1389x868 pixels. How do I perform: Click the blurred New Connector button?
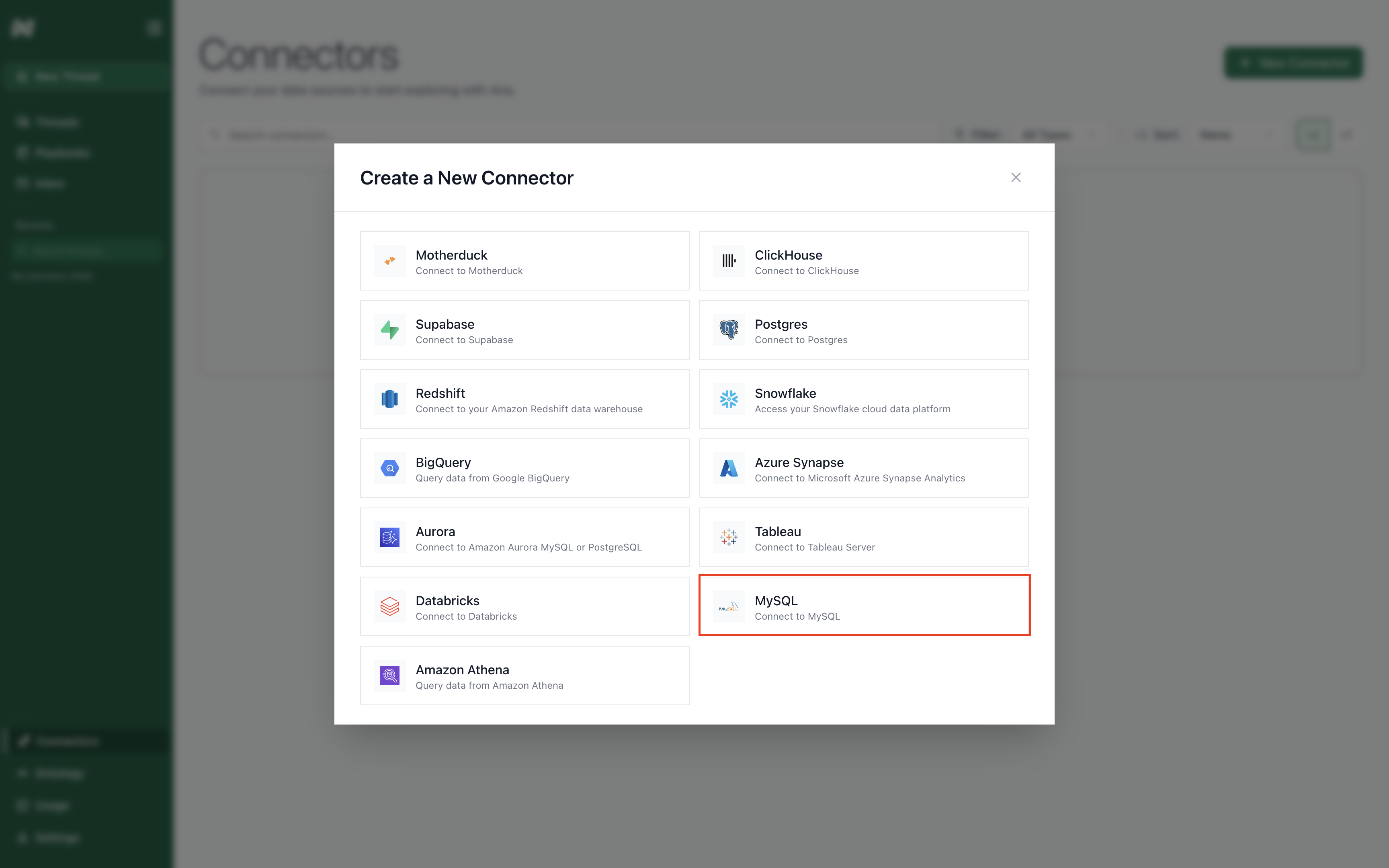point(1293,63)
